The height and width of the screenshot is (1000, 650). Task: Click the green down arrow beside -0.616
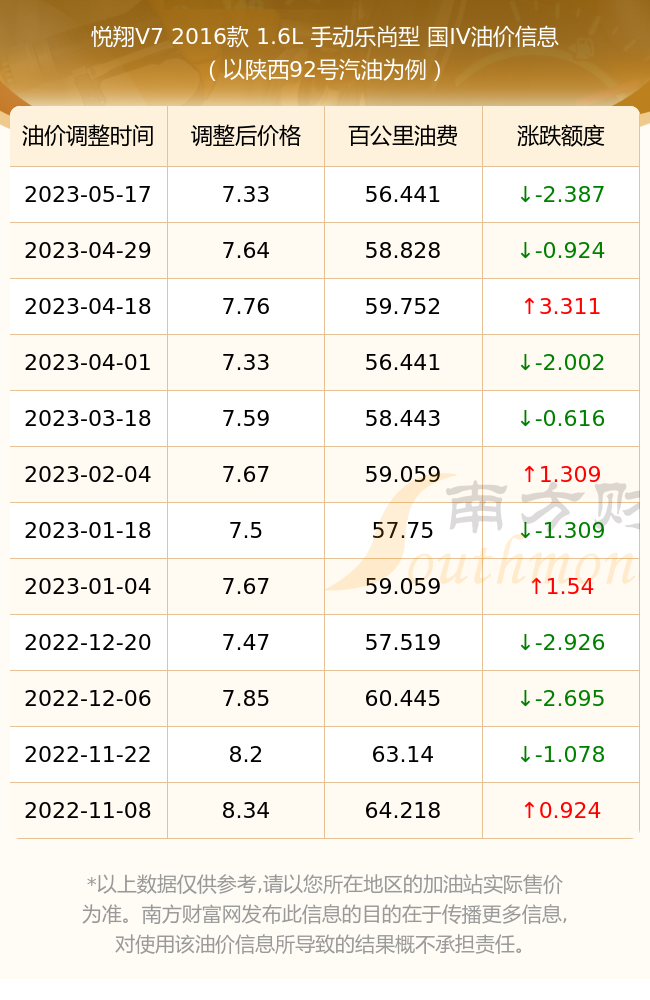click(525, 418)
